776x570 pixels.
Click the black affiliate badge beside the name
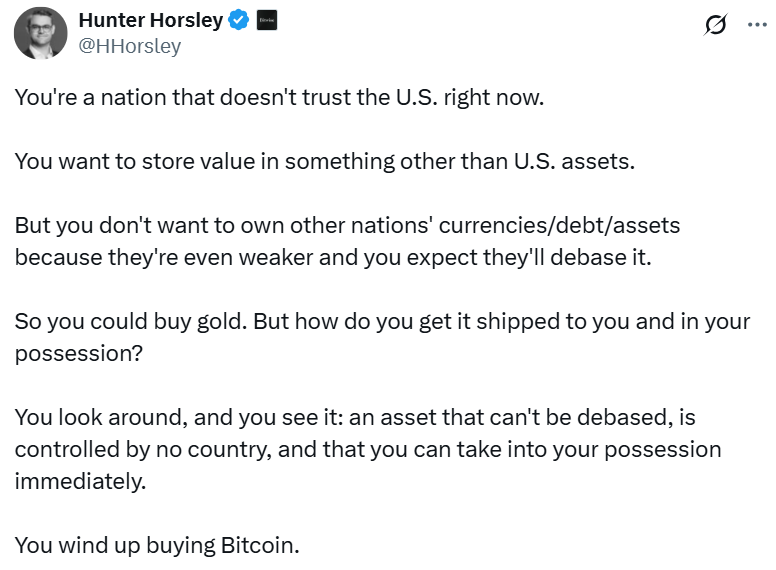tap(266, 21)
